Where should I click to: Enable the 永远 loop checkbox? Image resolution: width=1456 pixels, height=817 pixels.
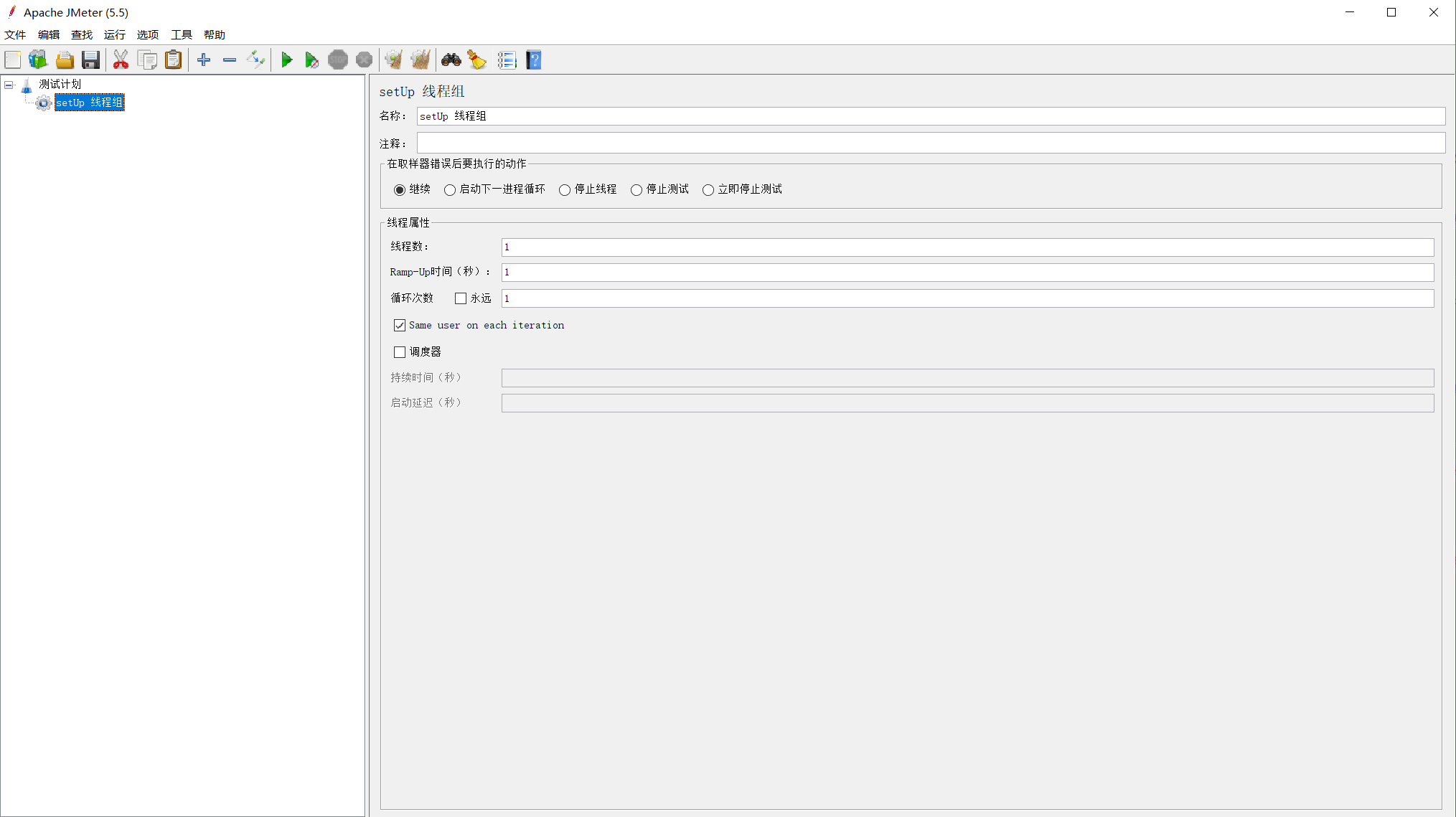(x=461, y=298)
